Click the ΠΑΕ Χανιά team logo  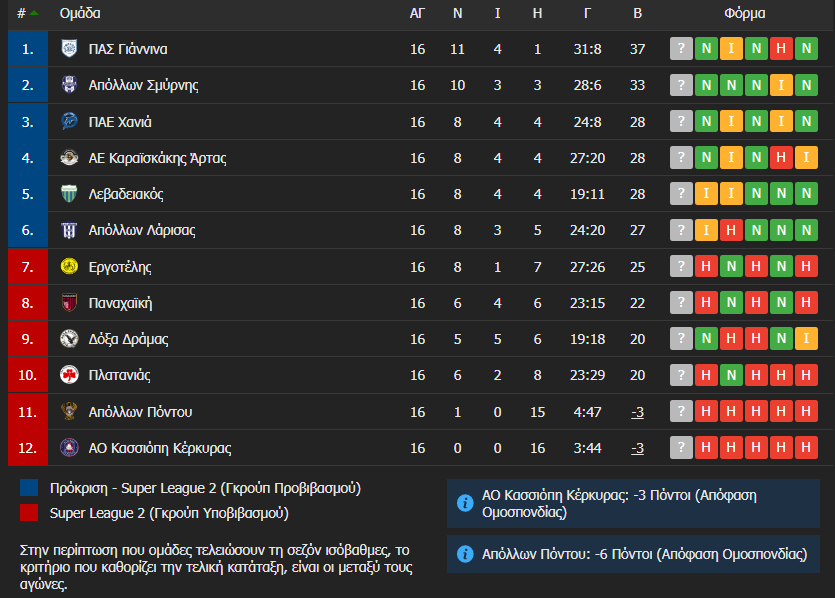(69, 122)
